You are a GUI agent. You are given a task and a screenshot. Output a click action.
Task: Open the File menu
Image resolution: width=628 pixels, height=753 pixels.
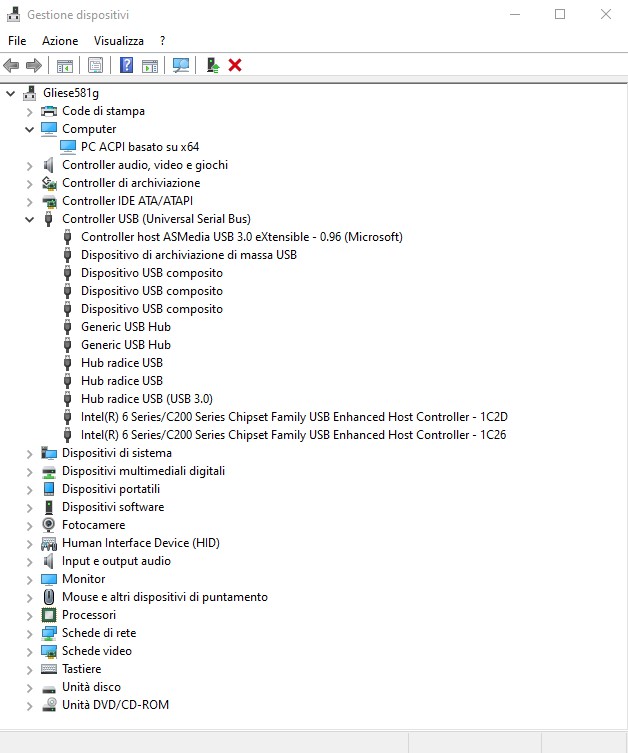click(x=17, y=41)
